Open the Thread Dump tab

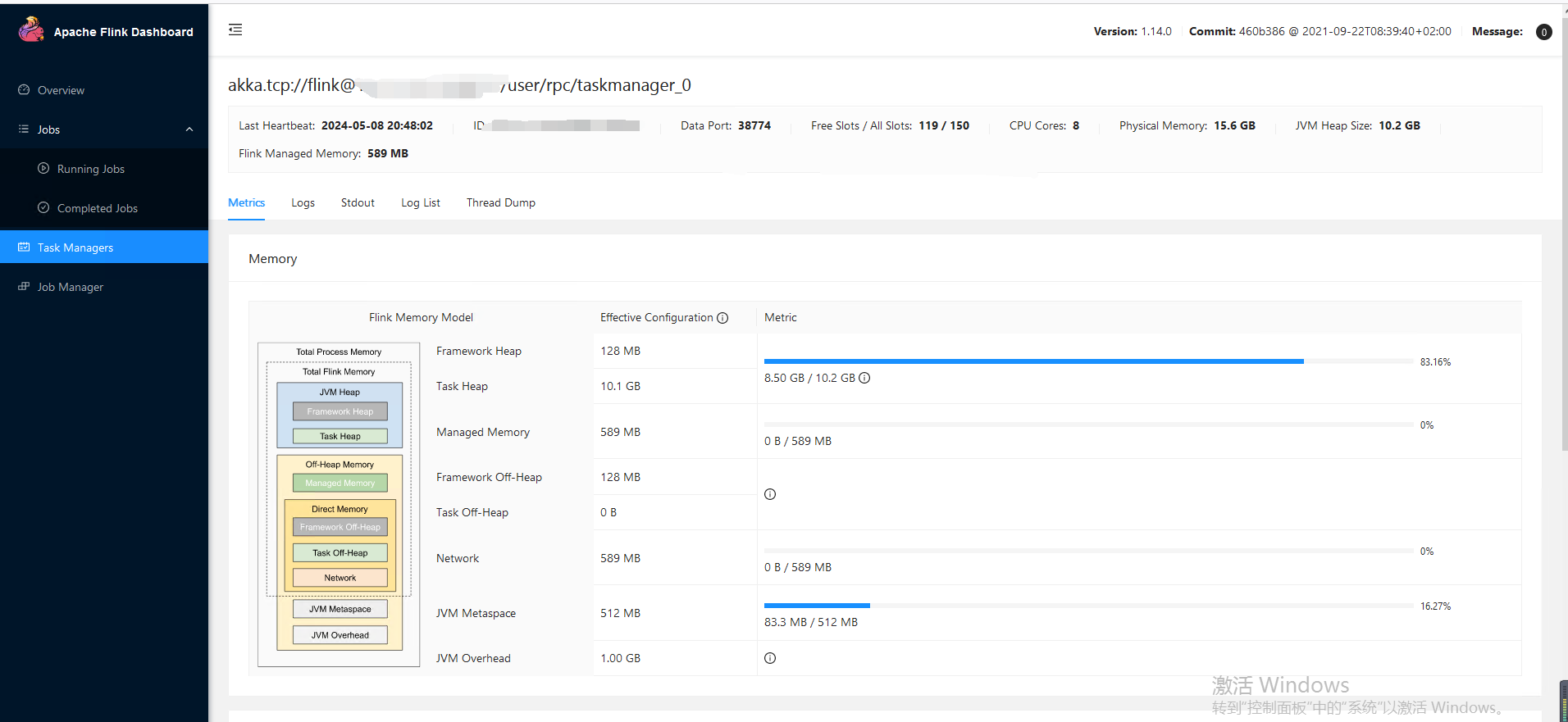500,202
